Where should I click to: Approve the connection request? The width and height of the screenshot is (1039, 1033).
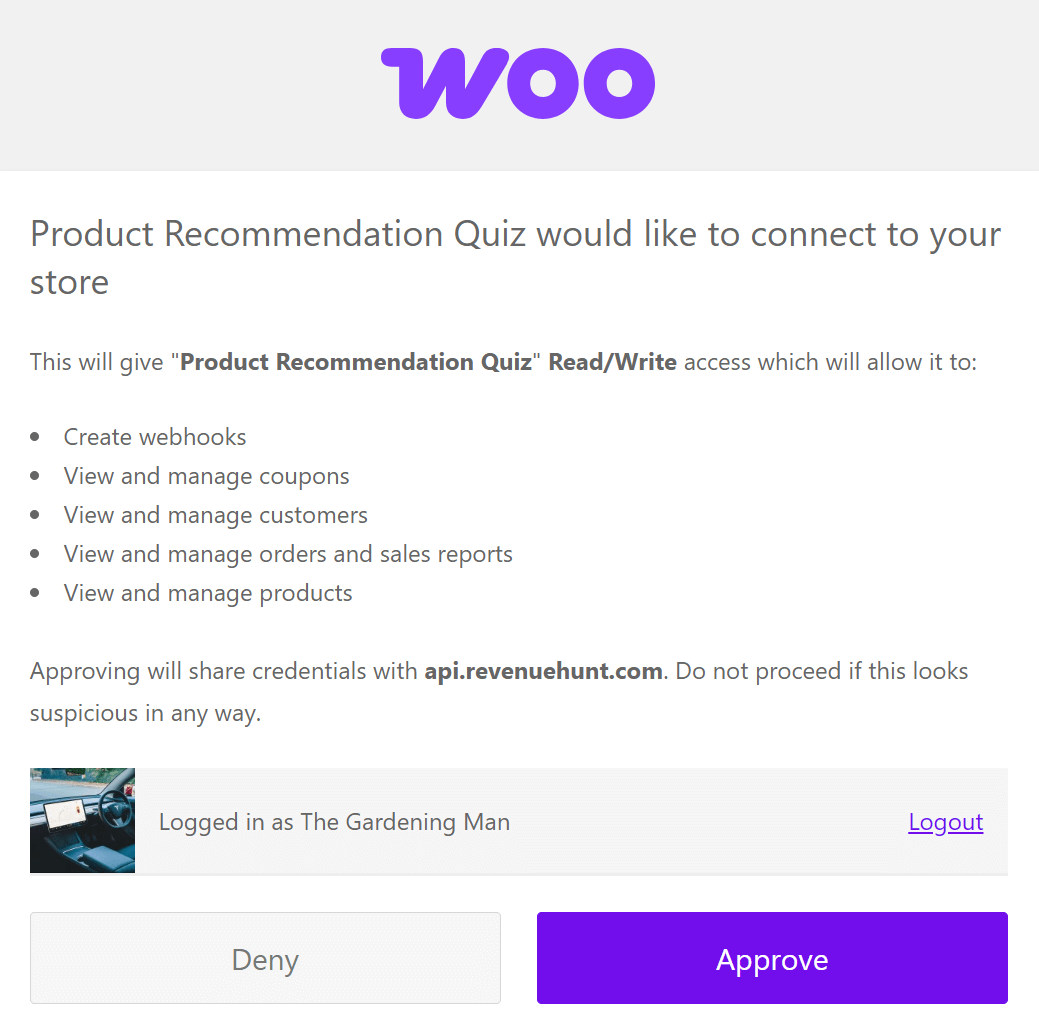pos(772,958)
